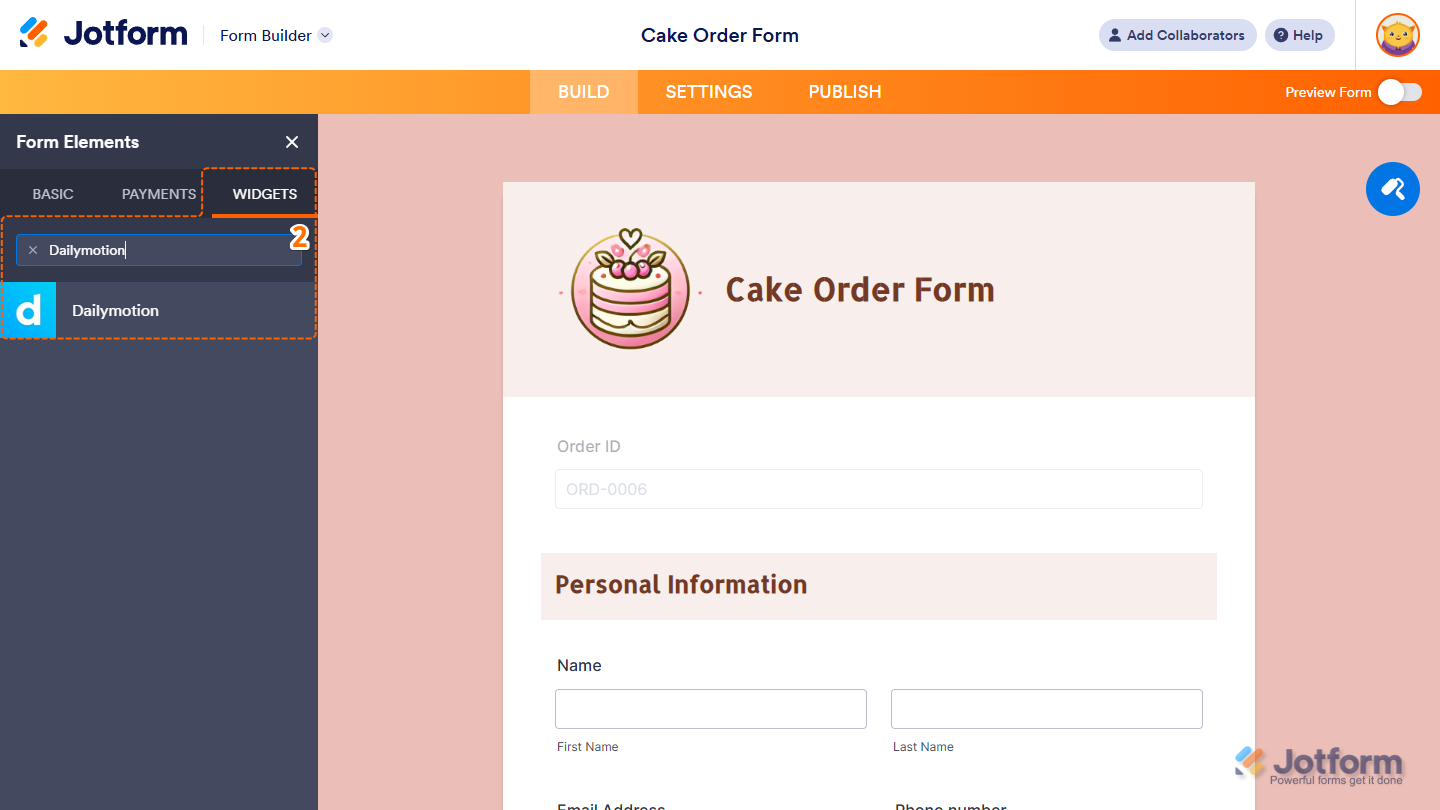Clear the widget search using the X icon
1440x810 pixels.
pos(33,249)
